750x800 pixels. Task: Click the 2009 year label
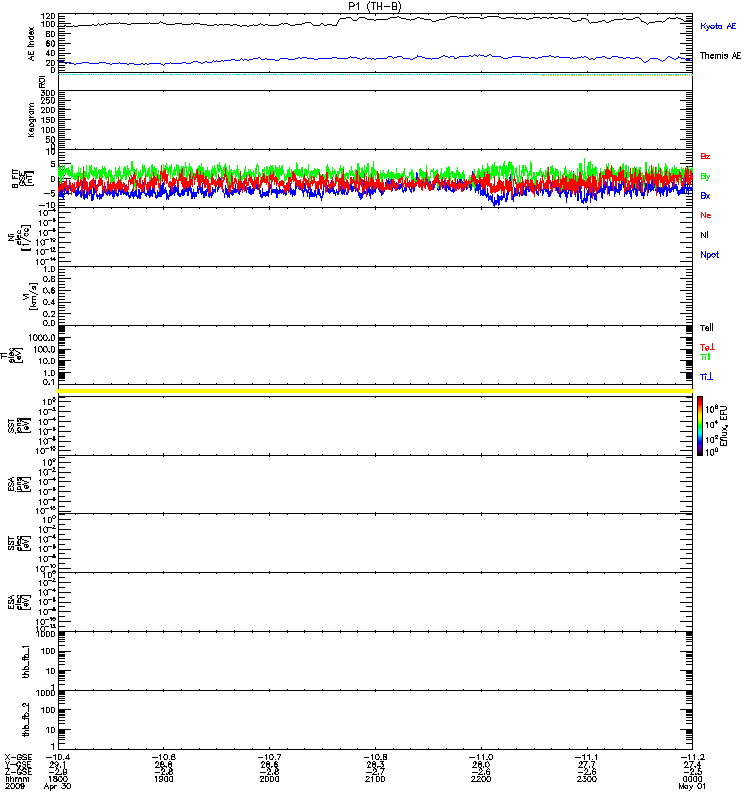click(15, 786)
